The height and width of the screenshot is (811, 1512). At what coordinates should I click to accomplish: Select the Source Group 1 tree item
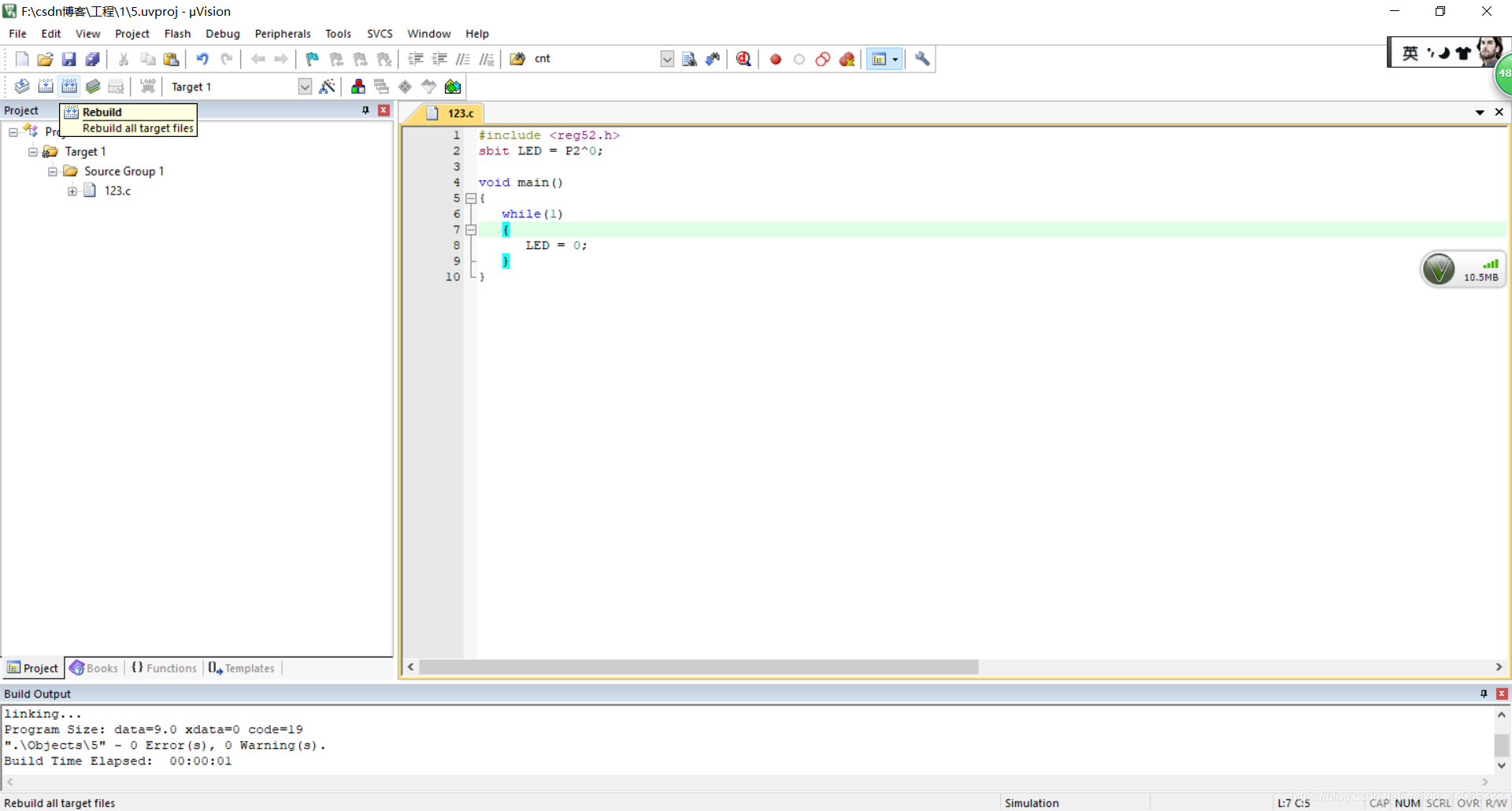(x=124, y=172)
